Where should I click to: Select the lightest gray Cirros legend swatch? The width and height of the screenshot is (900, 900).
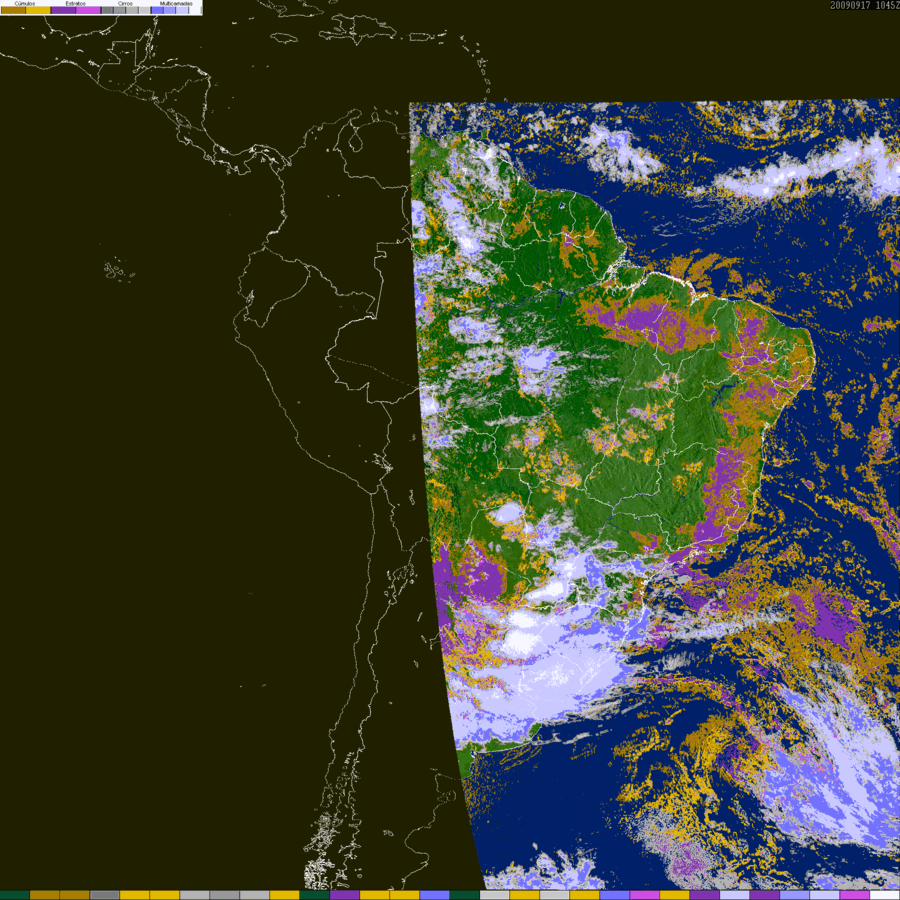pyautogui.click(x=145, y=10)
